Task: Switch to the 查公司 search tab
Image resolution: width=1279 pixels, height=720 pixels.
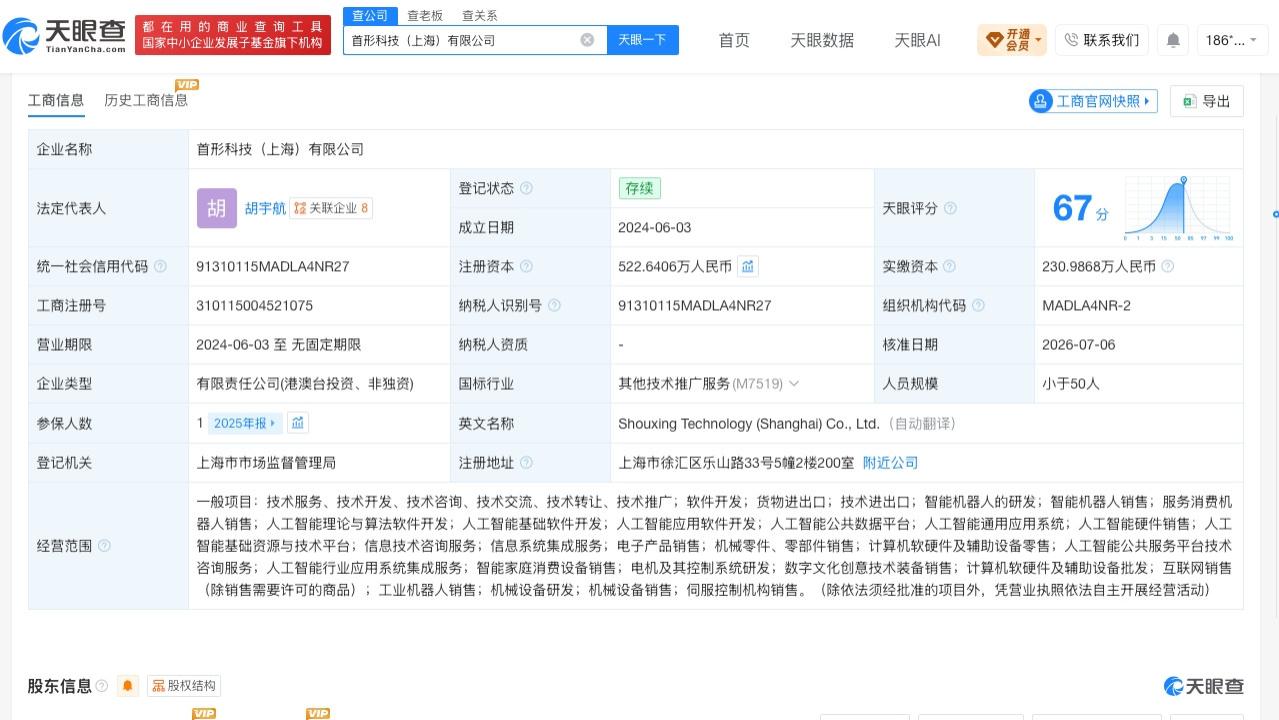Action: pyautogui.click(x=370, y=15)
